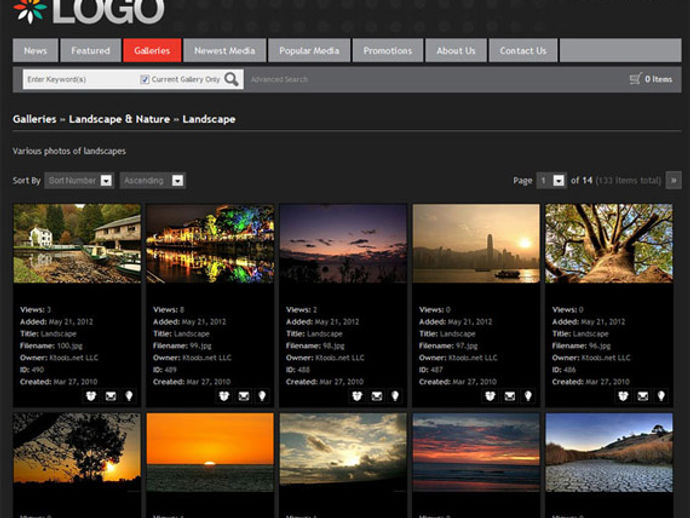This screenshot has width=690, height=518.
Task: Open the Sort Number dropdown
Action: point(79,180)
